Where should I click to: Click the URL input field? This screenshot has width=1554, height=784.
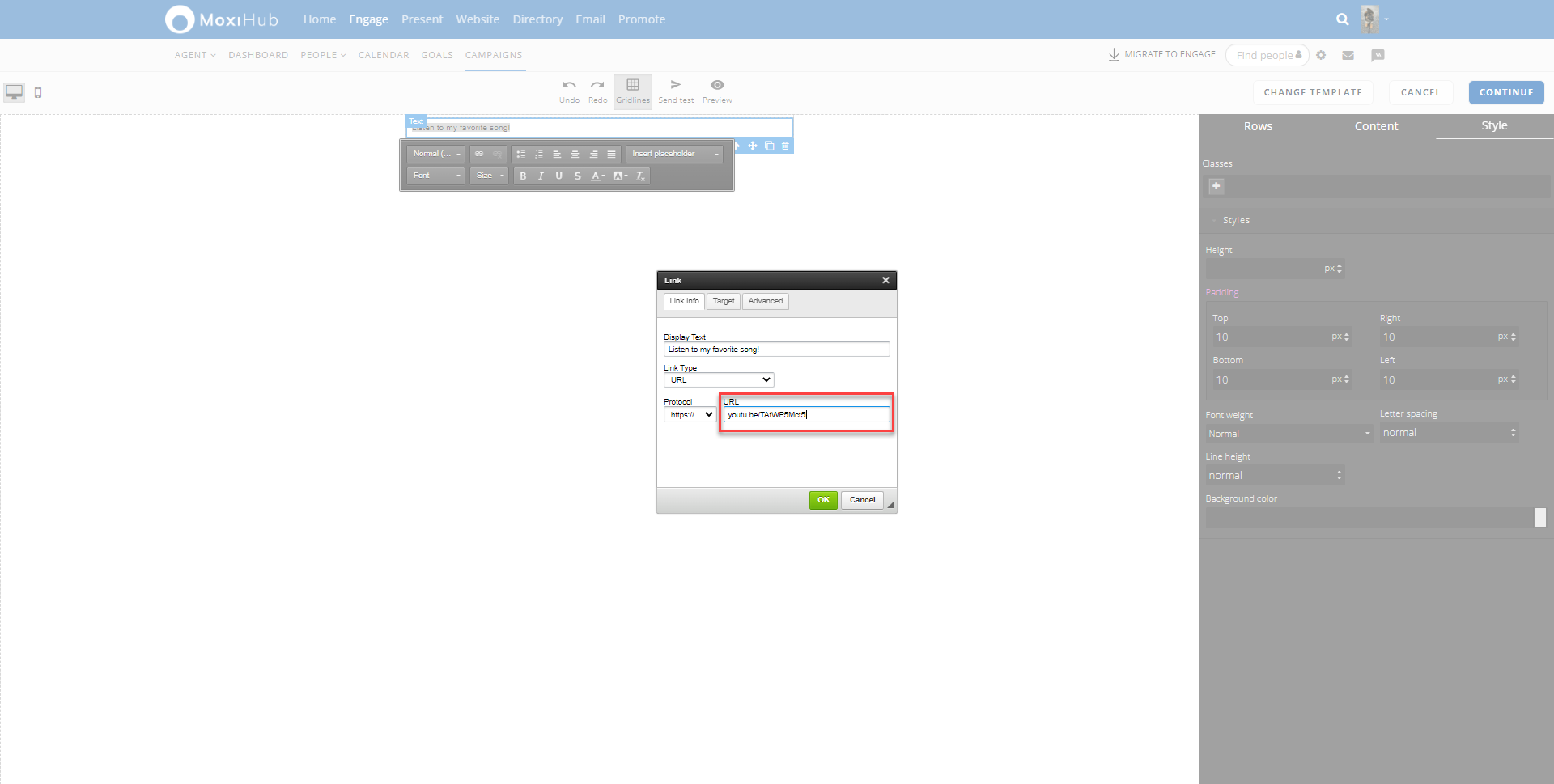(x=806, y=414)
